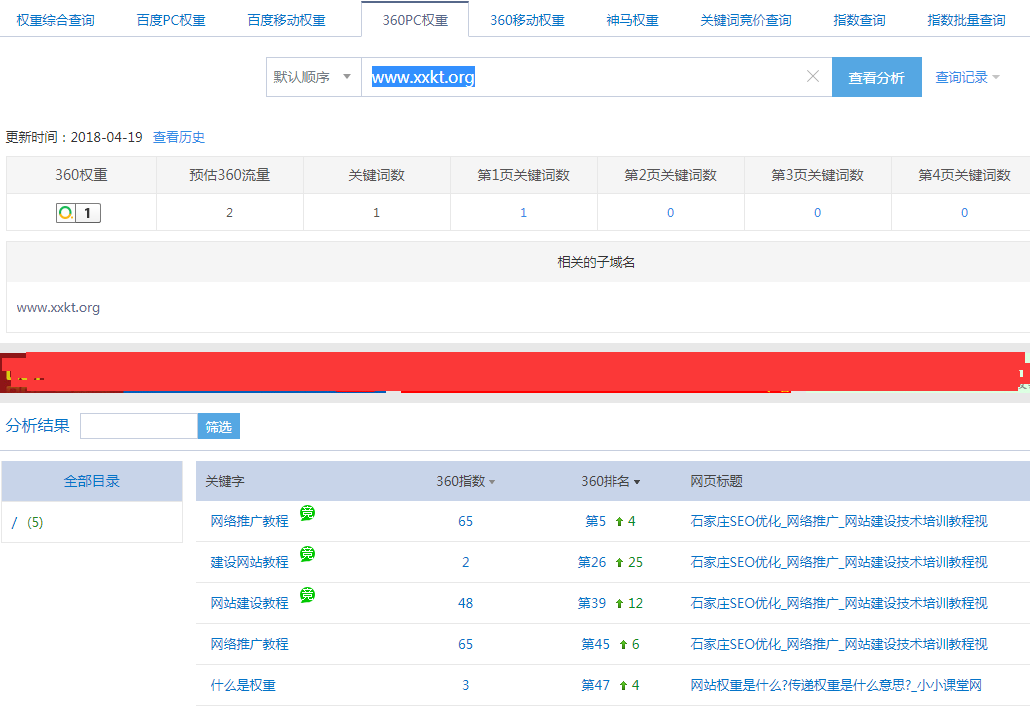Click the 分析结果 filter input field

pos(139,426)
